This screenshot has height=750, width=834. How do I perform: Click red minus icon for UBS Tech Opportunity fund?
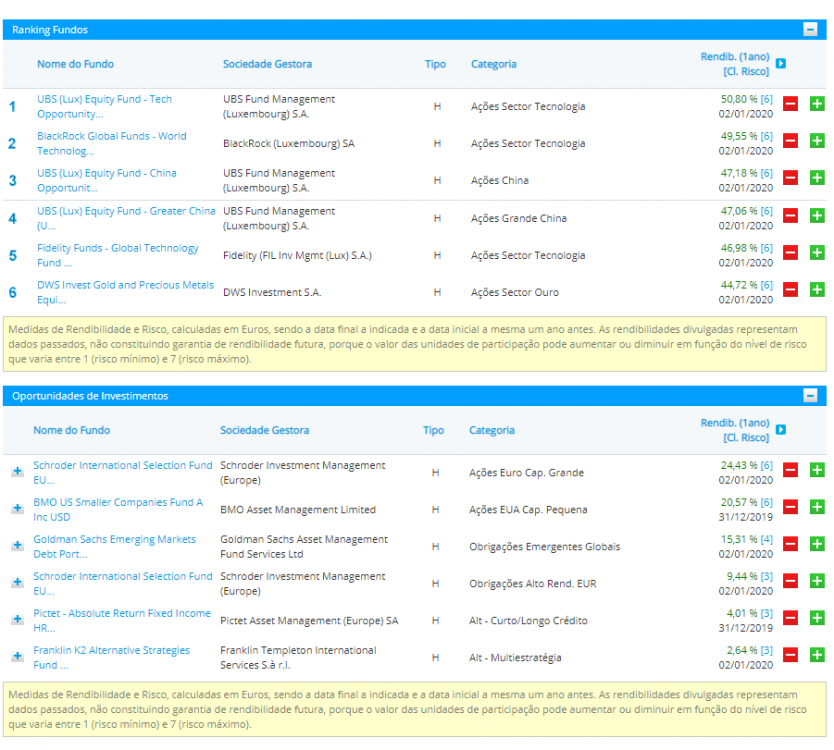click(790, 105)
